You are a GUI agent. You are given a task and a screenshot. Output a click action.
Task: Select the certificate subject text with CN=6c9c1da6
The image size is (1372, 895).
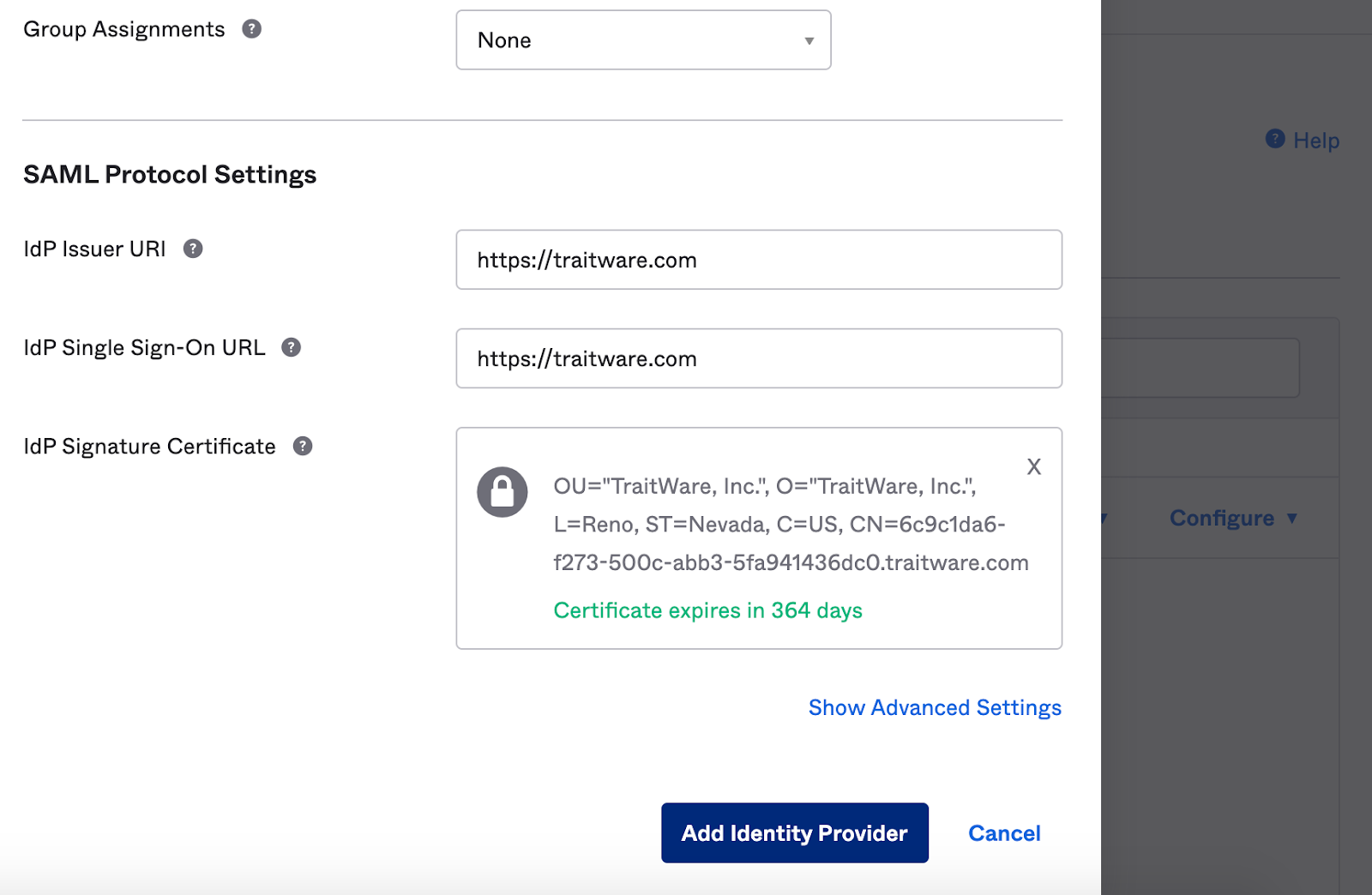[791, 525]
